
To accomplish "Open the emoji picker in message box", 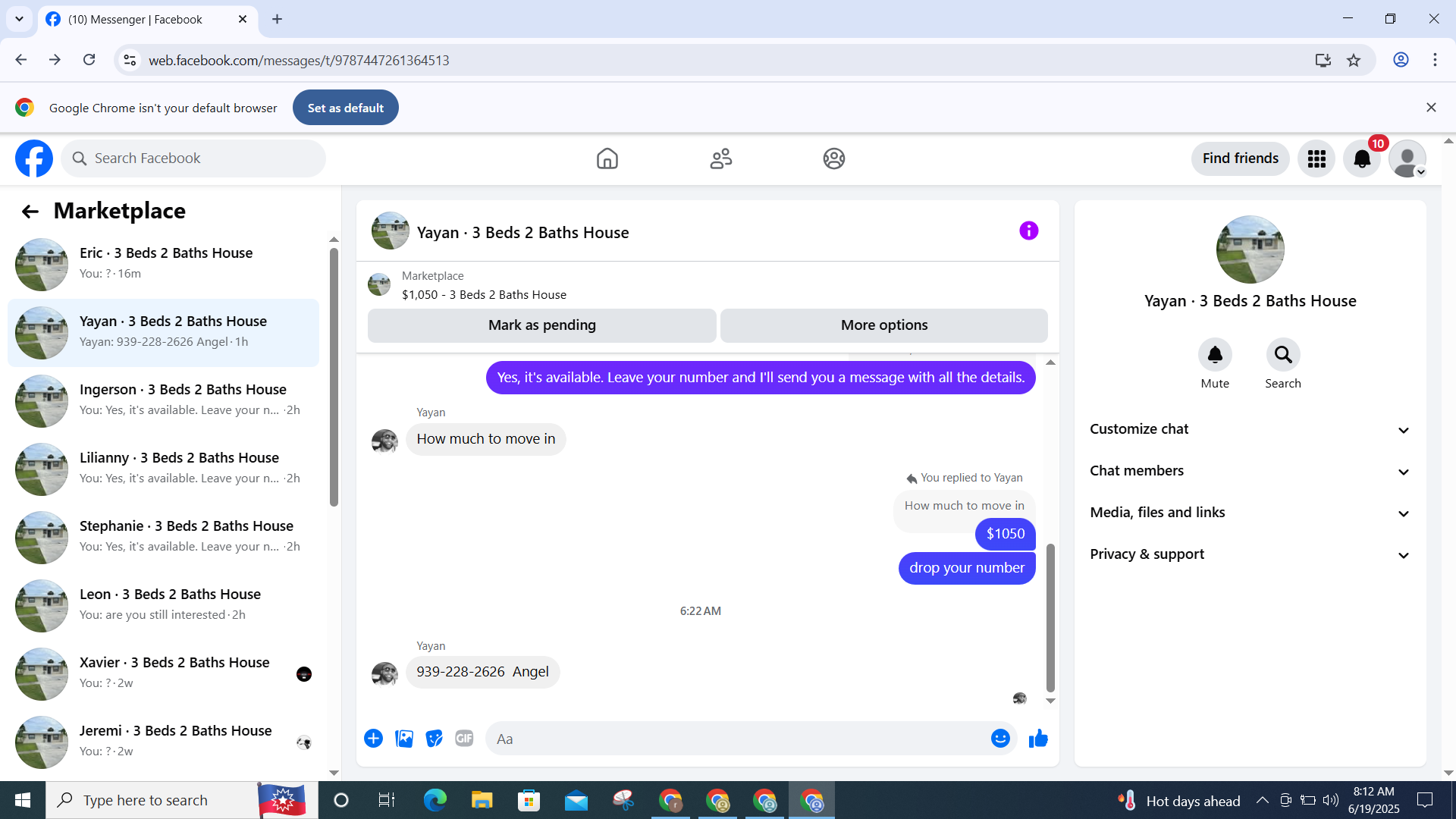I will pos(1000,739).
